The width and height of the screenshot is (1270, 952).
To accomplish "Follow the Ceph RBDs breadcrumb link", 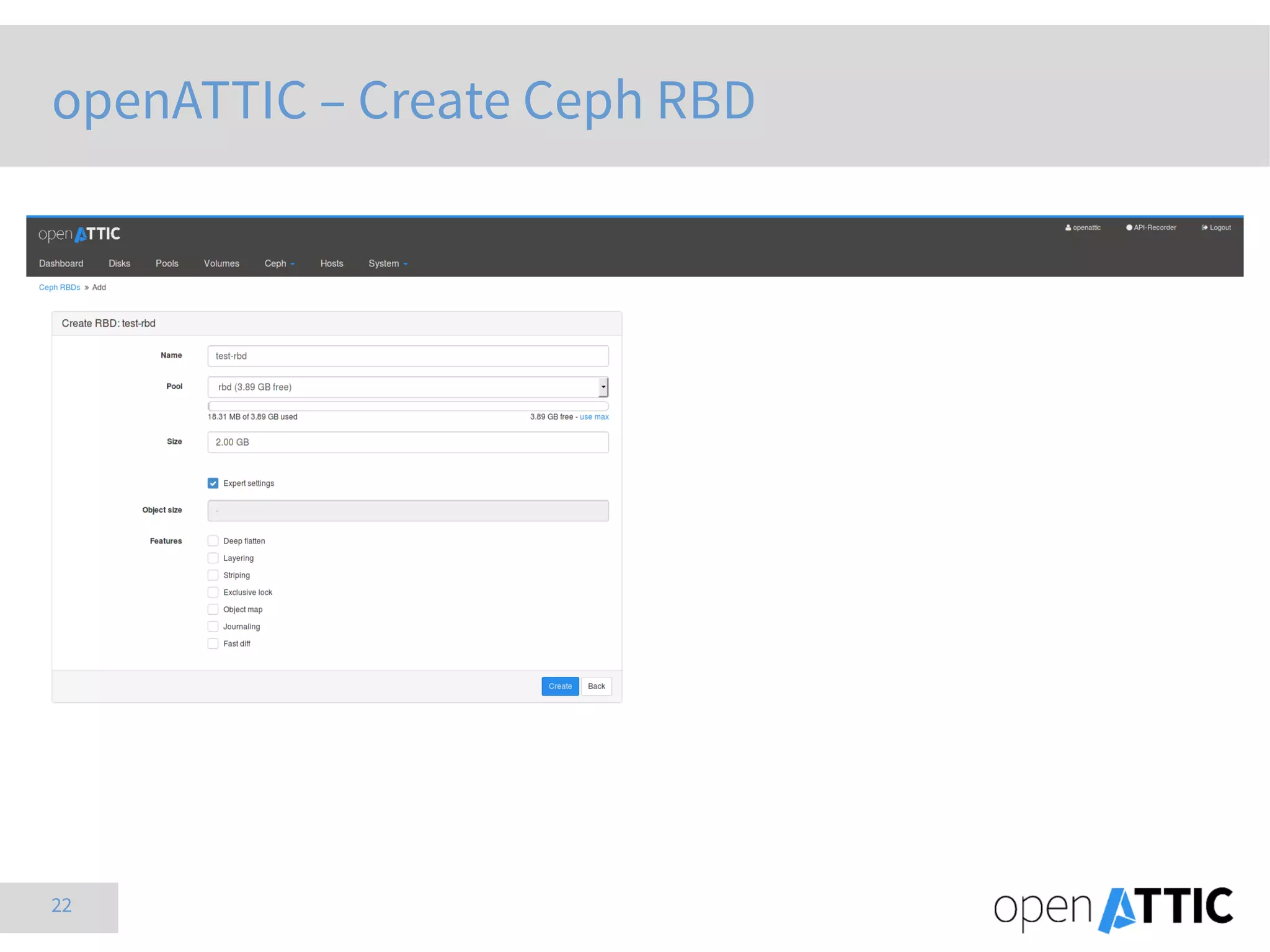I will tap(60, 288).
